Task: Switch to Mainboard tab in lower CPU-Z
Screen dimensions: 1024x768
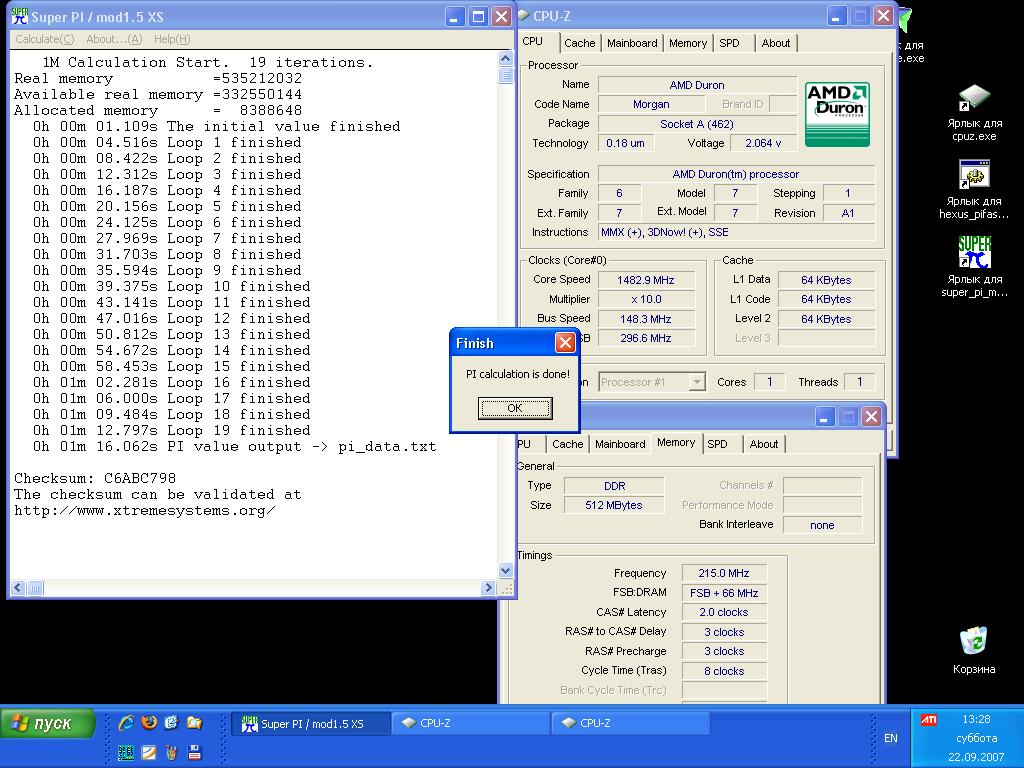Action: click(620, 444)
